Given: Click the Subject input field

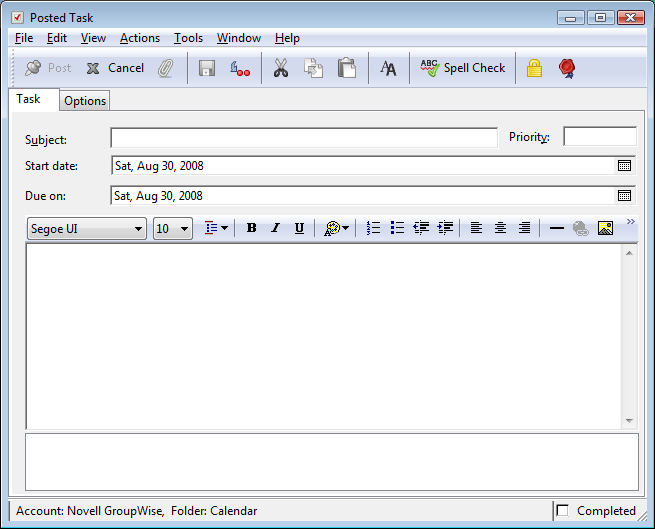Looking at the screenshot, I should click(x=304, y=138).
